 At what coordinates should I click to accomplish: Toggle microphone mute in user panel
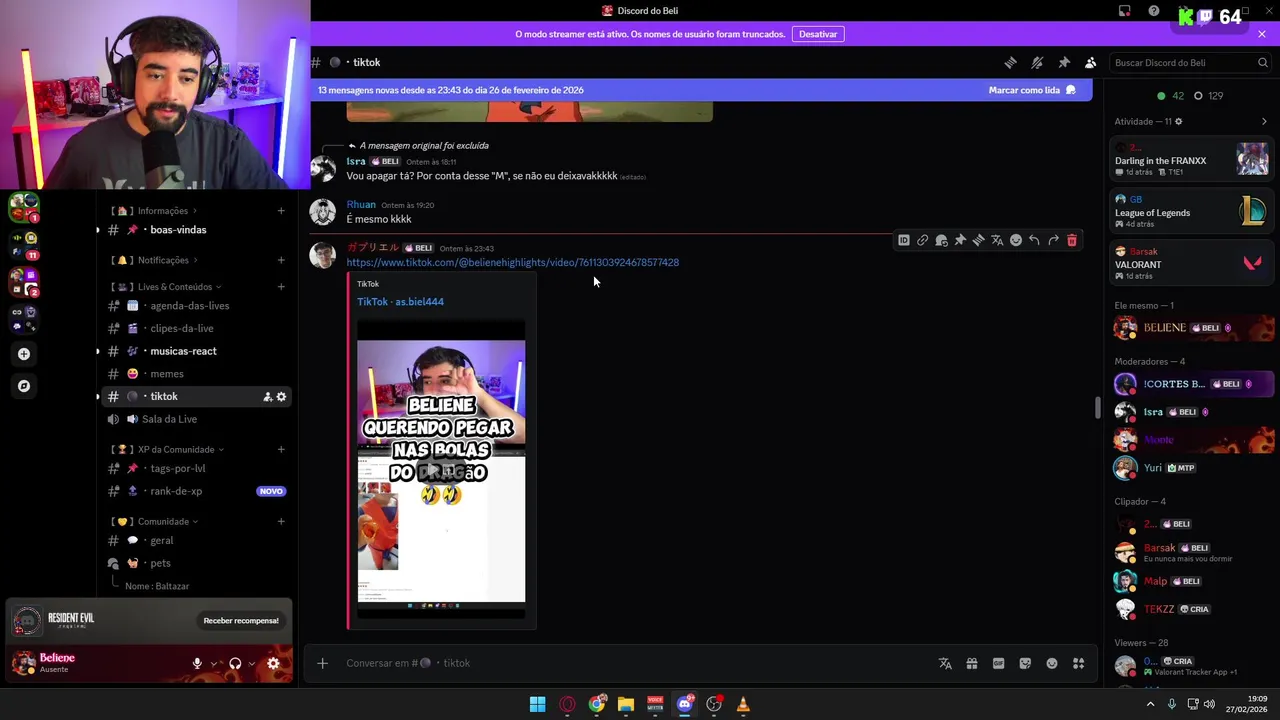[197, 663]
